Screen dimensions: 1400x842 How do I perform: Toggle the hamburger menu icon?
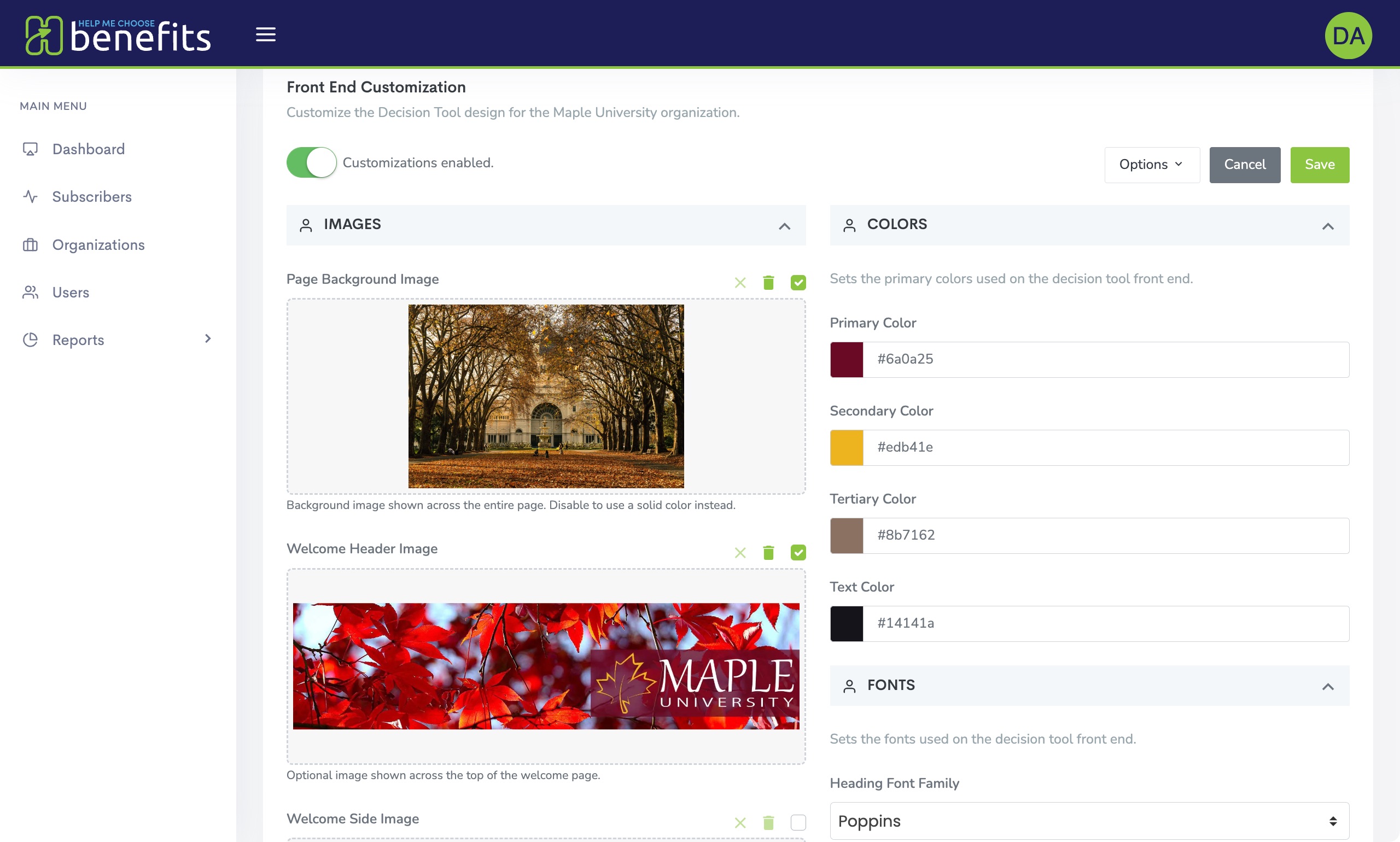[x=266, y=34]
